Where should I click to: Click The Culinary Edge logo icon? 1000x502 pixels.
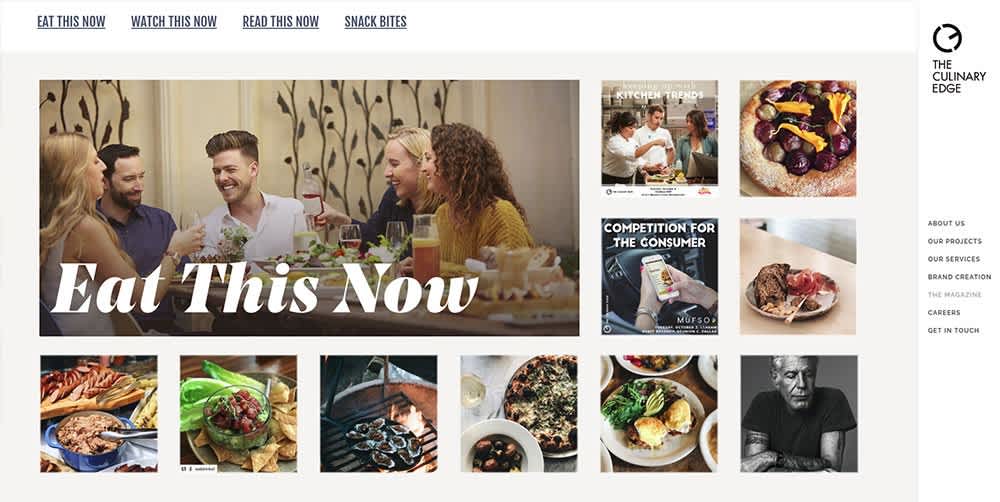click(x=946, y=38)
